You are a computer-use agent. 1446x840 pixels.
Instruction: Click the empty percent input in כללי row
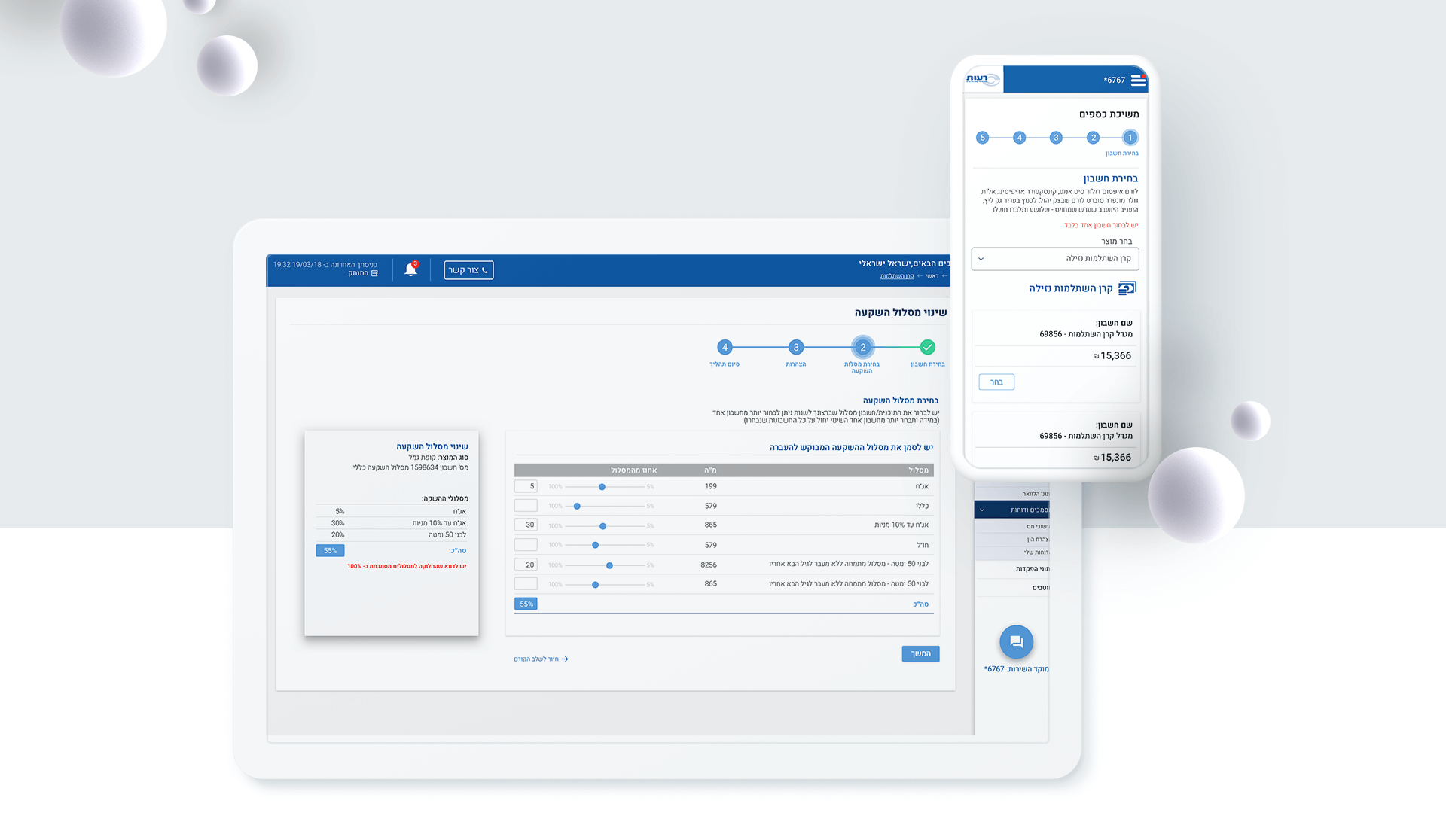[526, 506]
